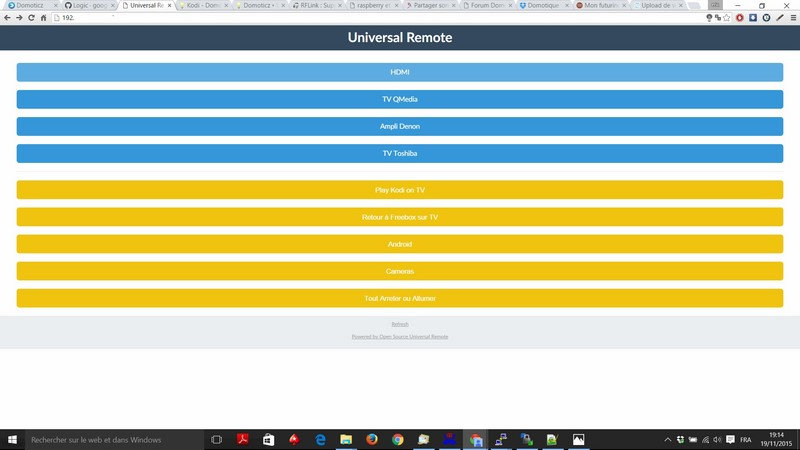Open the Windows Start menu
This screenshot has width=800, height=450.
coord(12,439)
